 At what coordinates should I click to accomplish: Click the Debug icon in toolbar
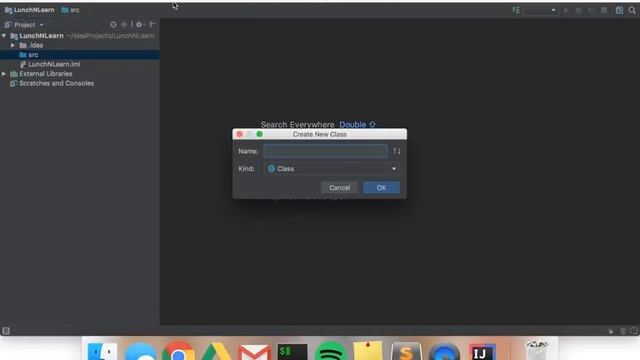(578, 10)
